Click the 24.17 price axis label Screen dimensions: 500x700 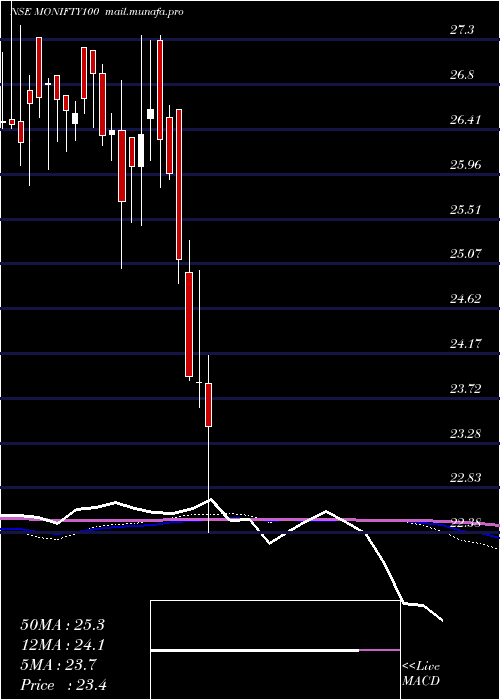[x=466, y=343]
